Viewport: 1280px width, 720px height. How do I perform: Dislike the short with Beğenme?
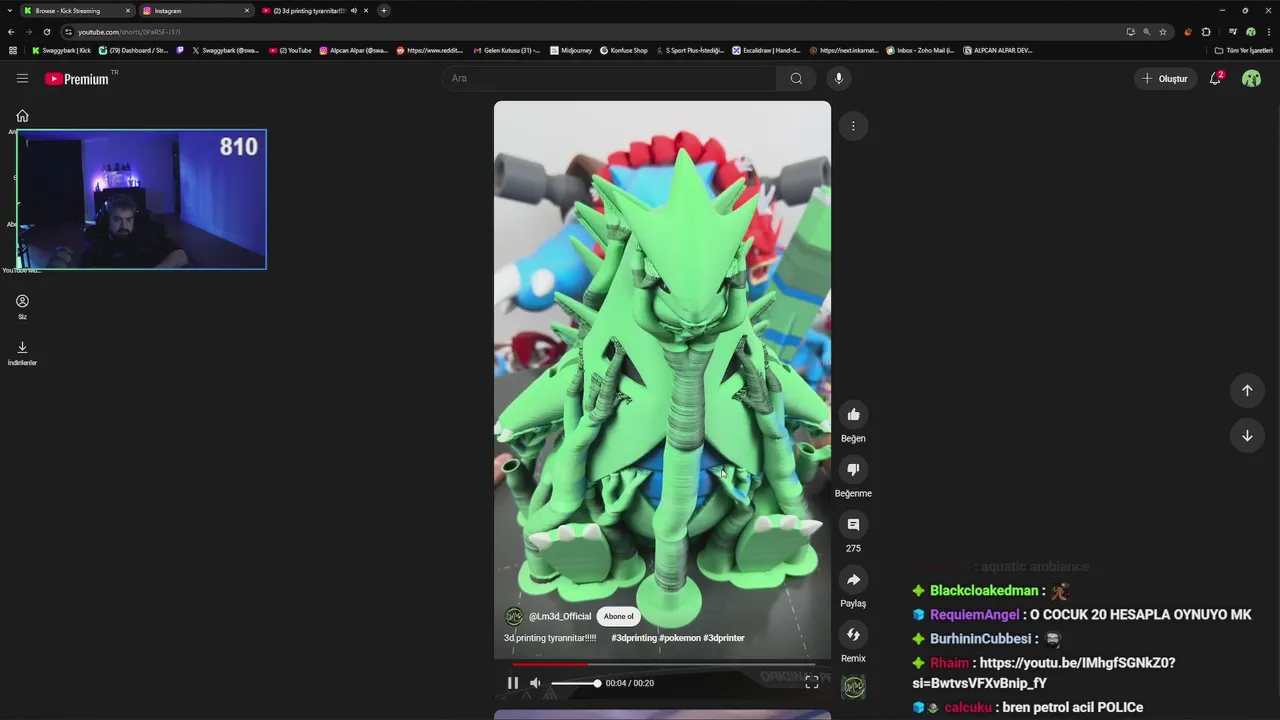pyautogui.click(x=853, y=470)
